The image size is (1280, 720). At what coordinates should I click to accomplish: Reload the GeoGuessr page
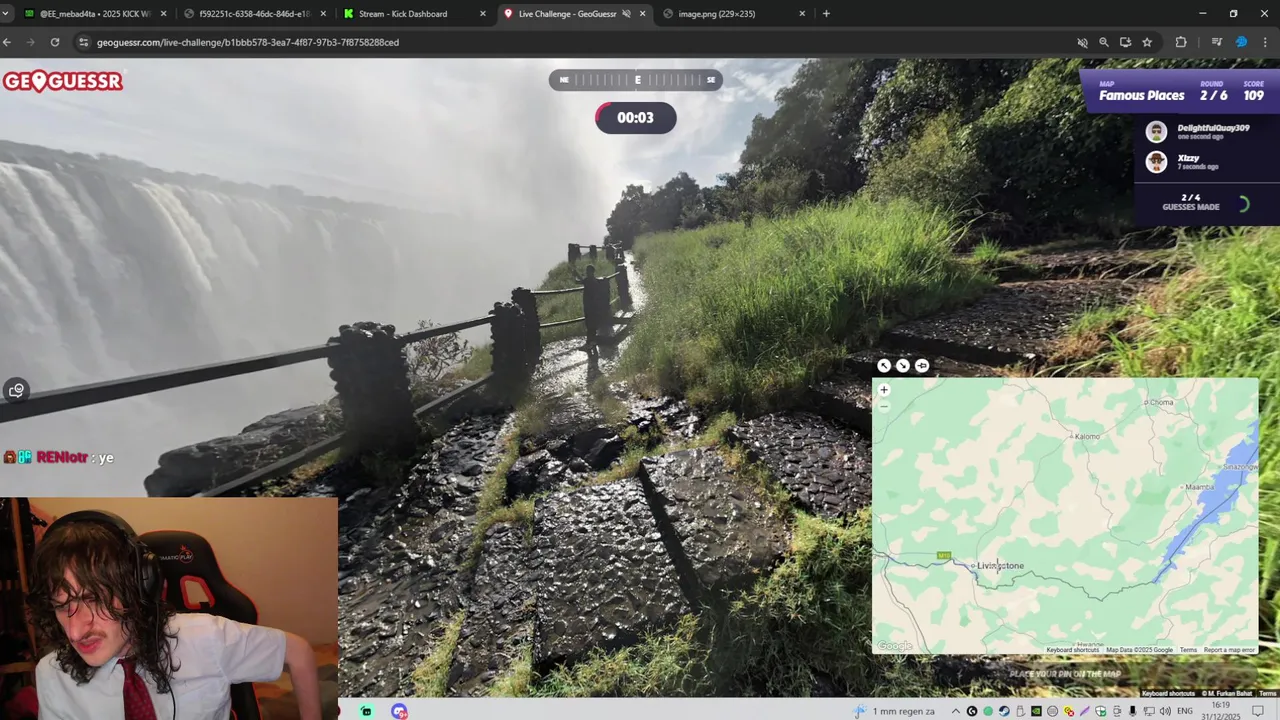click(x=55, y=42)
